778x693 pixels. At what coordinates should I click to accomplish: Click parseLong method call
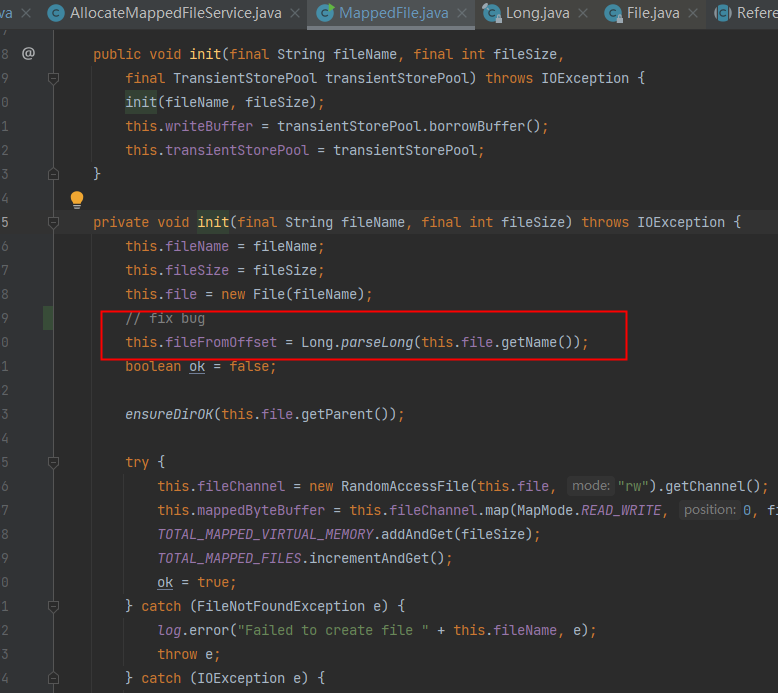click(x=377, y=342)
